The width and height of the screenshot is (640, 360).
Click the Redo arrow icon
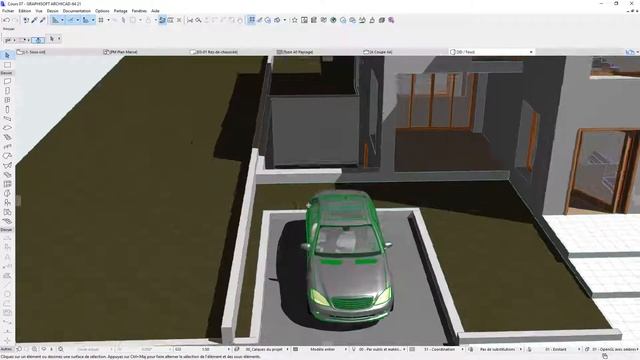[x=15, y=20]
